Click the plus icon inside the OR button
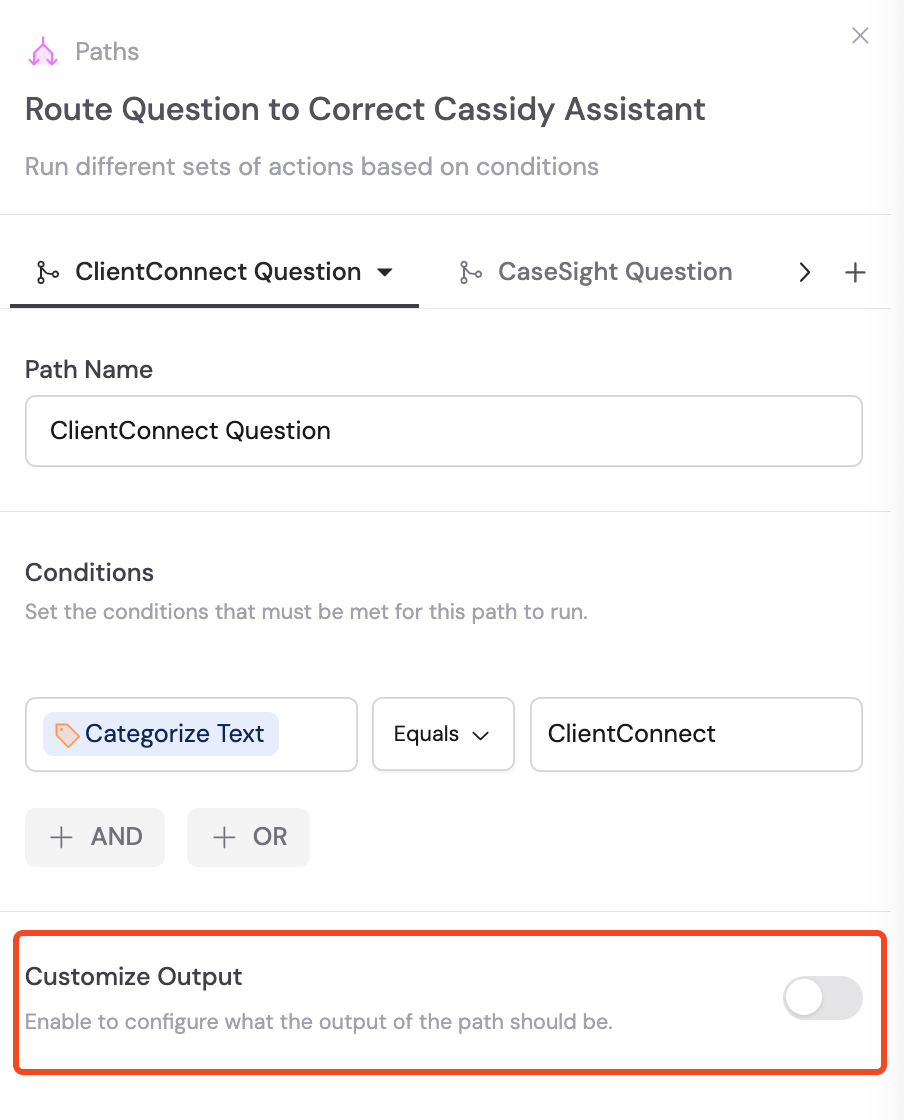The image size is (904, 1120). pos(222,837)
